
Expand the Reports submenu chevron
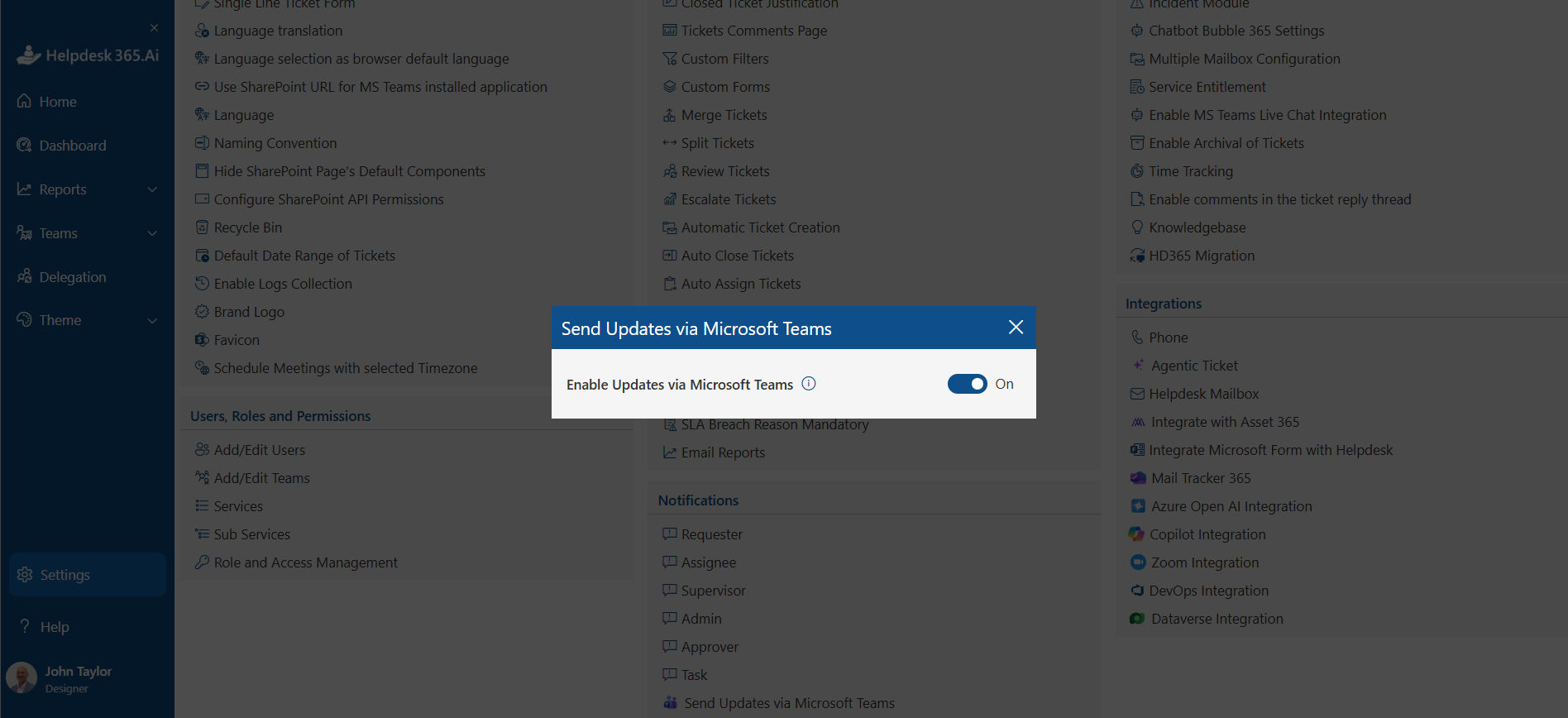tap(152, 189)
